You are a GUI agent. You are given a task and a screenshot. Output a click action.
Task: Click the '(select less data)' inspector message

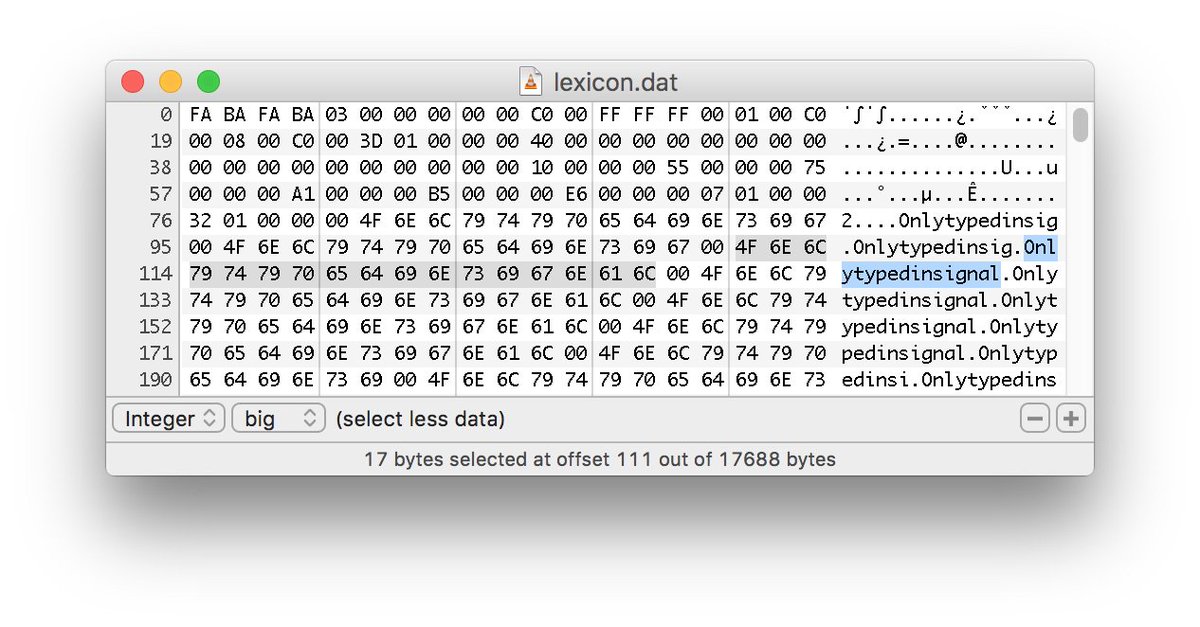tap(420, 419)
